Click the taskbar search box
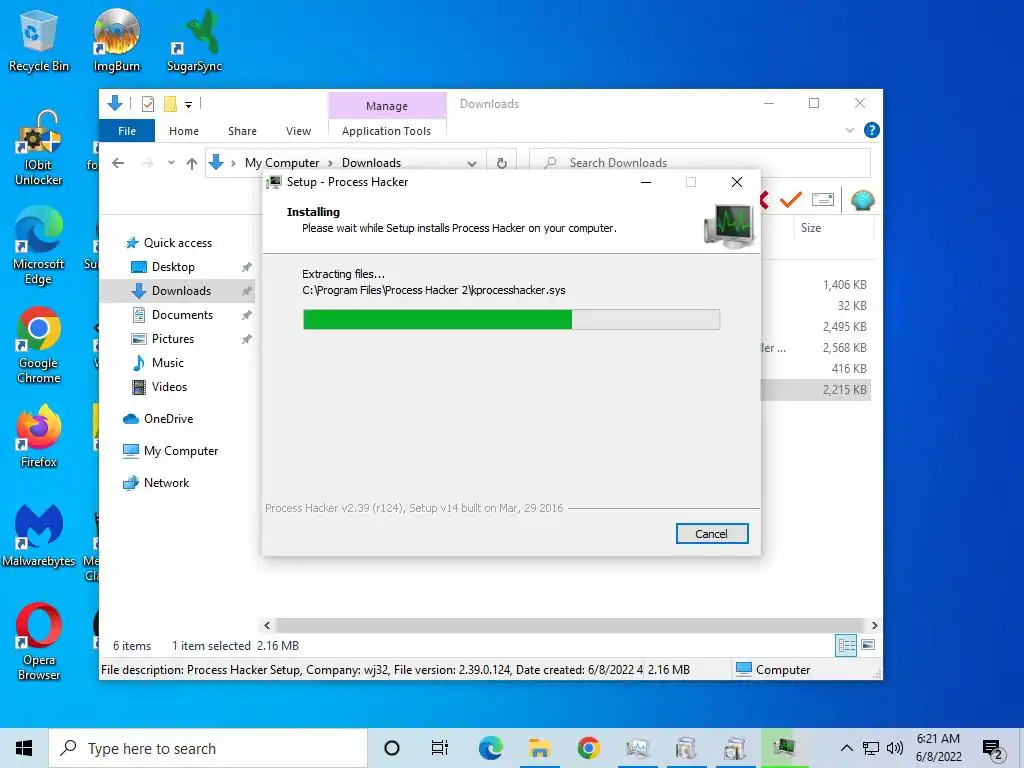1024x768 pixels. 208,748
